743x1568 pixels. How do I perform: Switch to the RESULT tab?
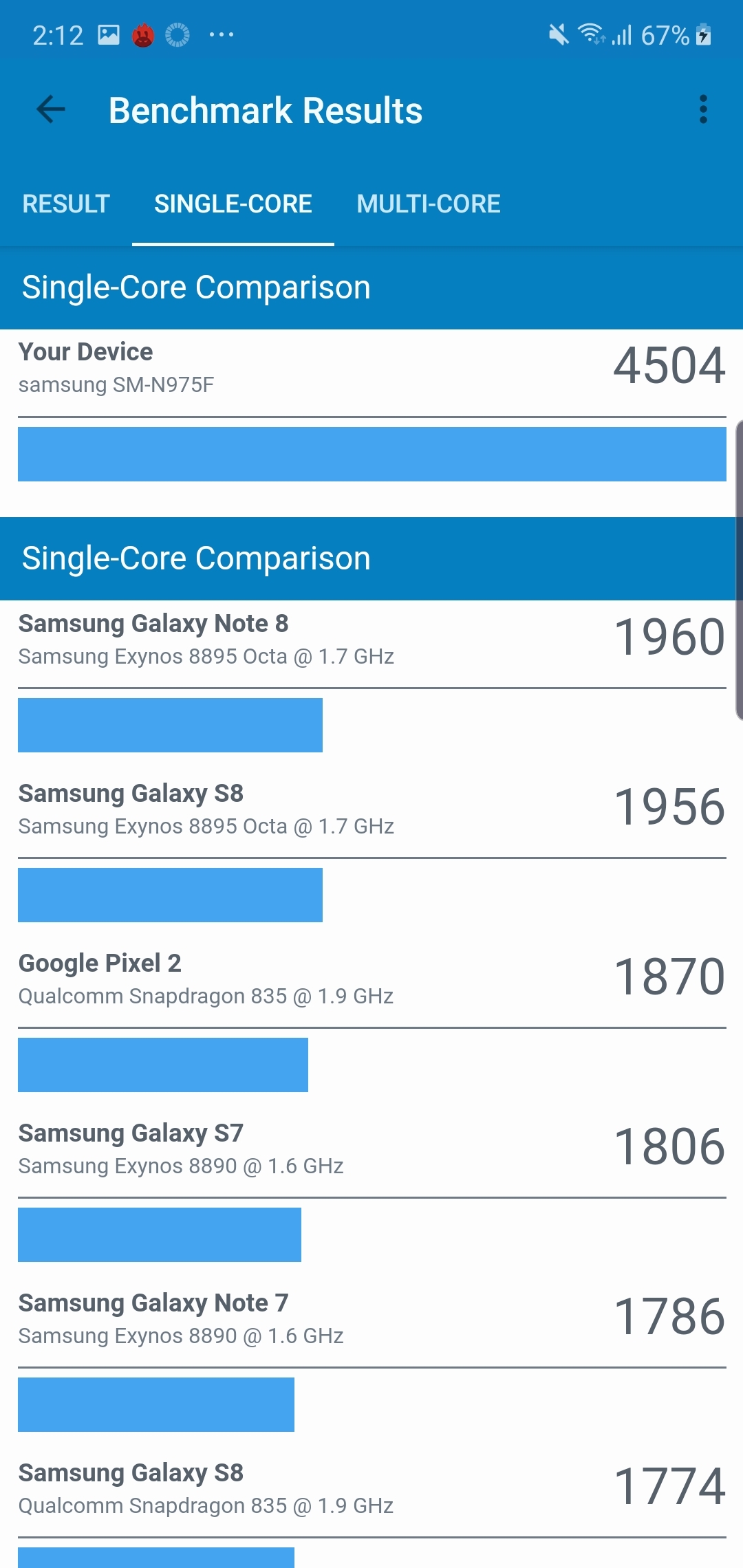65,204
